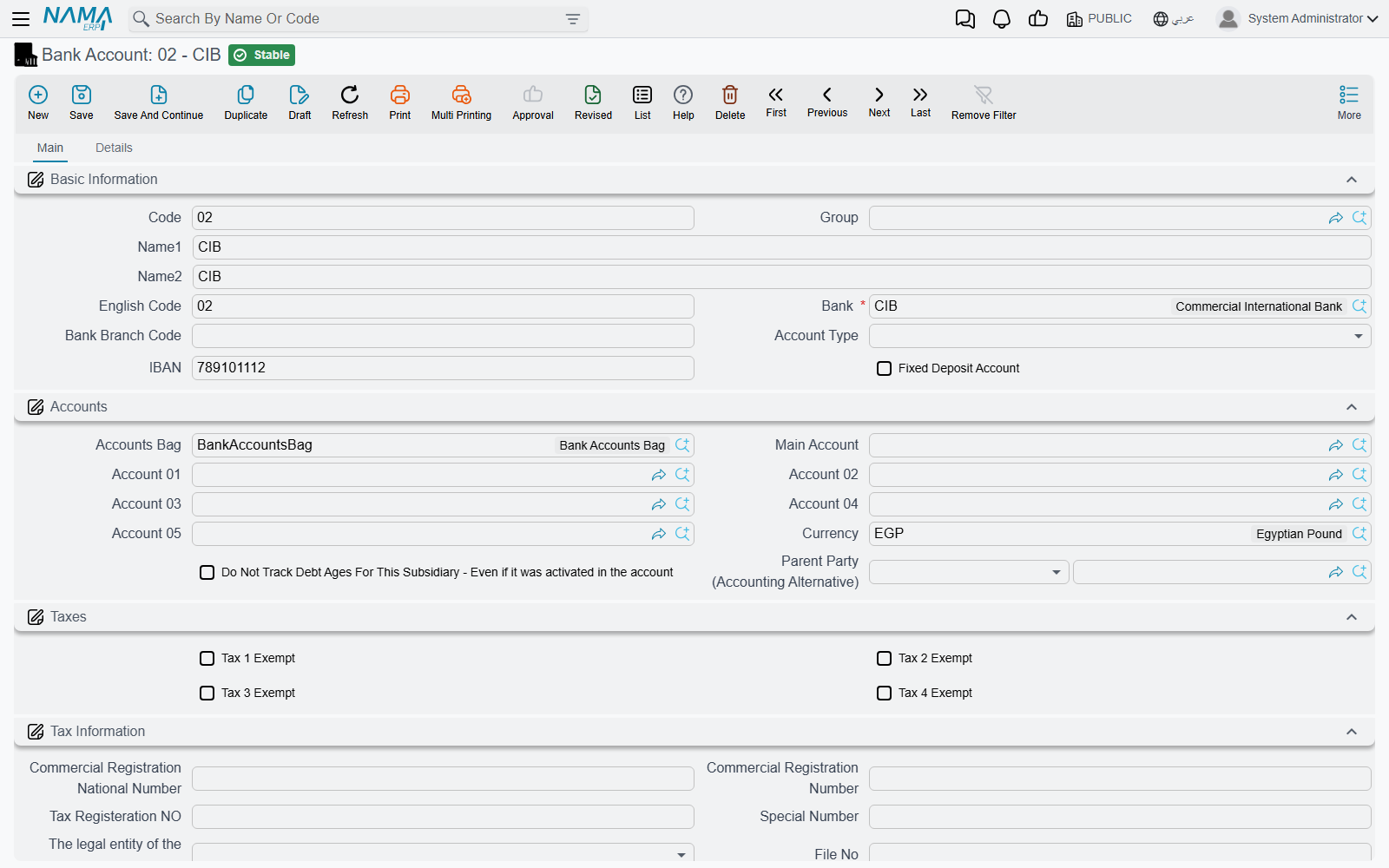
Task: Mark record as Revised
Action: tap(593, 102)
